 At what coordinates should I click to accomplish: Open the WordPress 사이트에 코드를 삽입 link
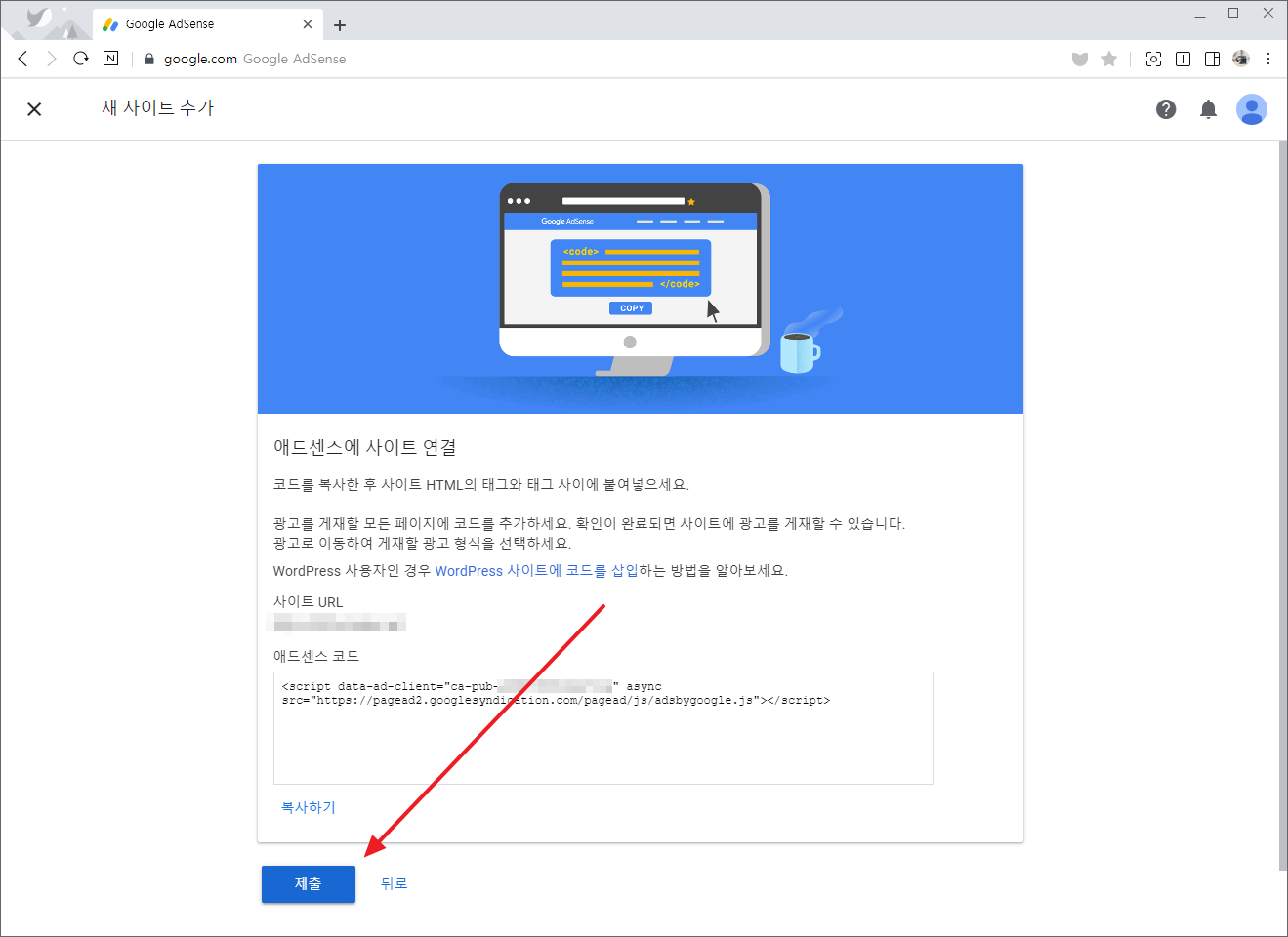(536, 570)
